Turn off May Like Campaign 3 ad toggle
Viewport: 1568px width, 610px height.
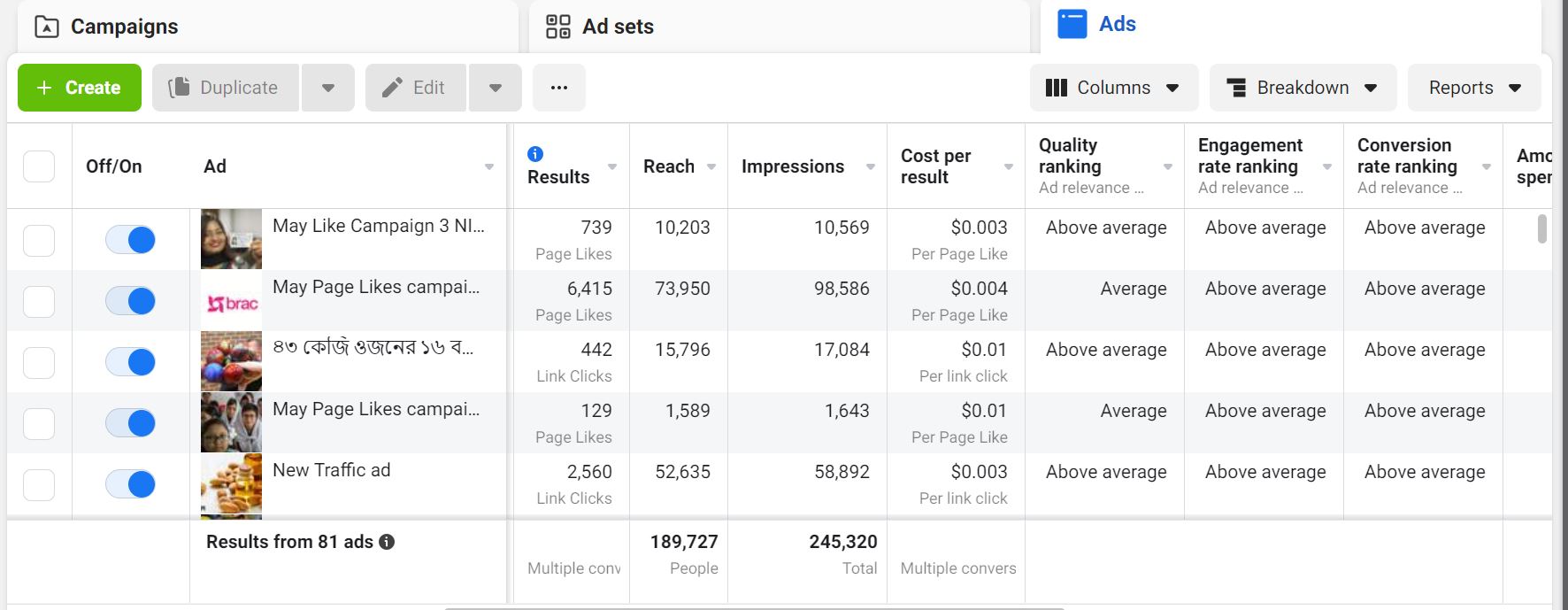click(x=130, y=240)
